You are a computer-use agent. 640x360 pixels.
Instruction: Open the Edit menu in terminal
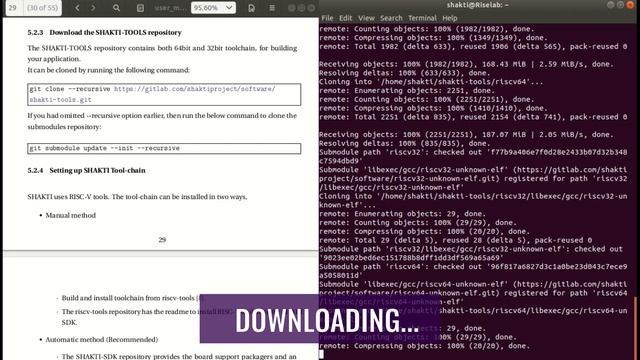[345, 18]
